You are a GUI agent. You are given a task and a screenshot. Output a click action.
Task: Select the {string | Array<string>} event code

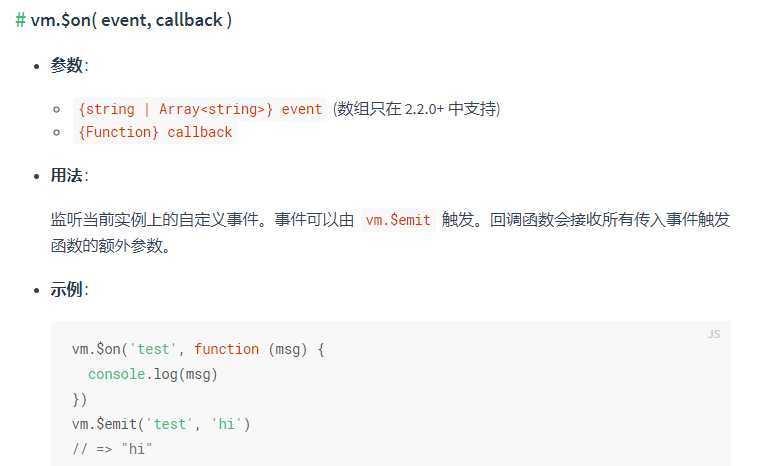click(200, 109)
